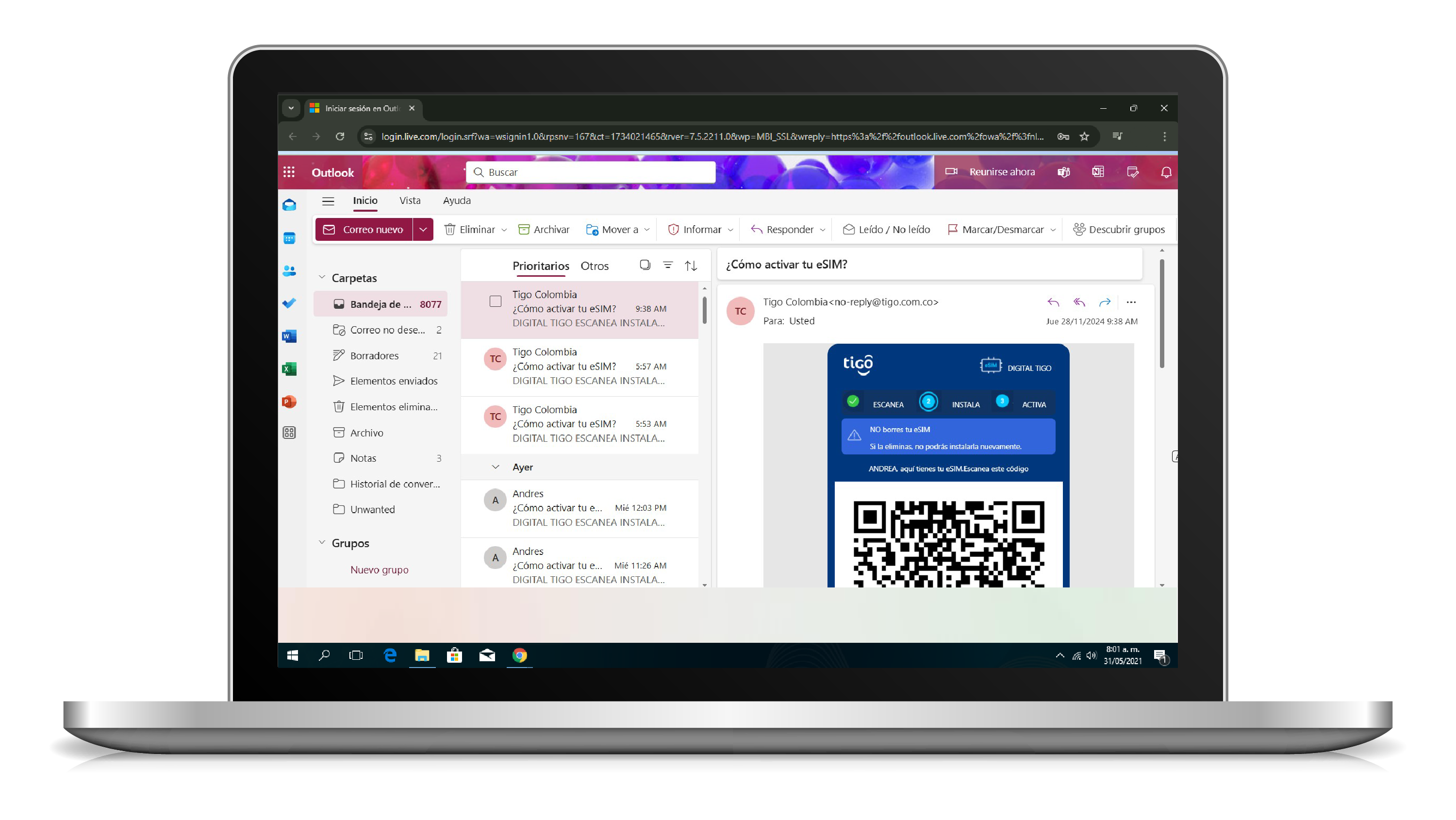The height and width of the screenshot is (820, 1456).
Task: Open the Outlook app launcher grid
Action: pos(289,172)
